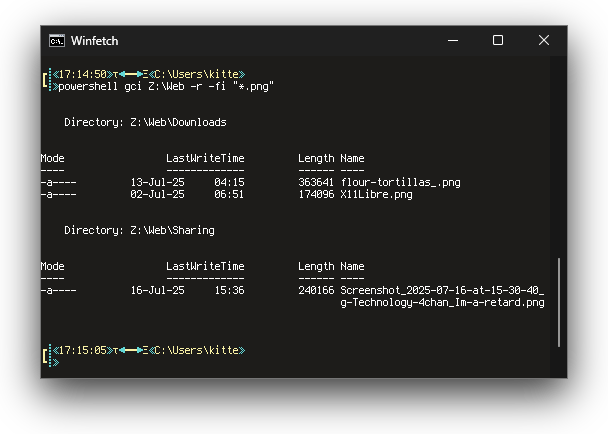Click the Mode header under Downloads directory
The height and width of the screenshot is (434, 608).
click(x=53, y=158)
